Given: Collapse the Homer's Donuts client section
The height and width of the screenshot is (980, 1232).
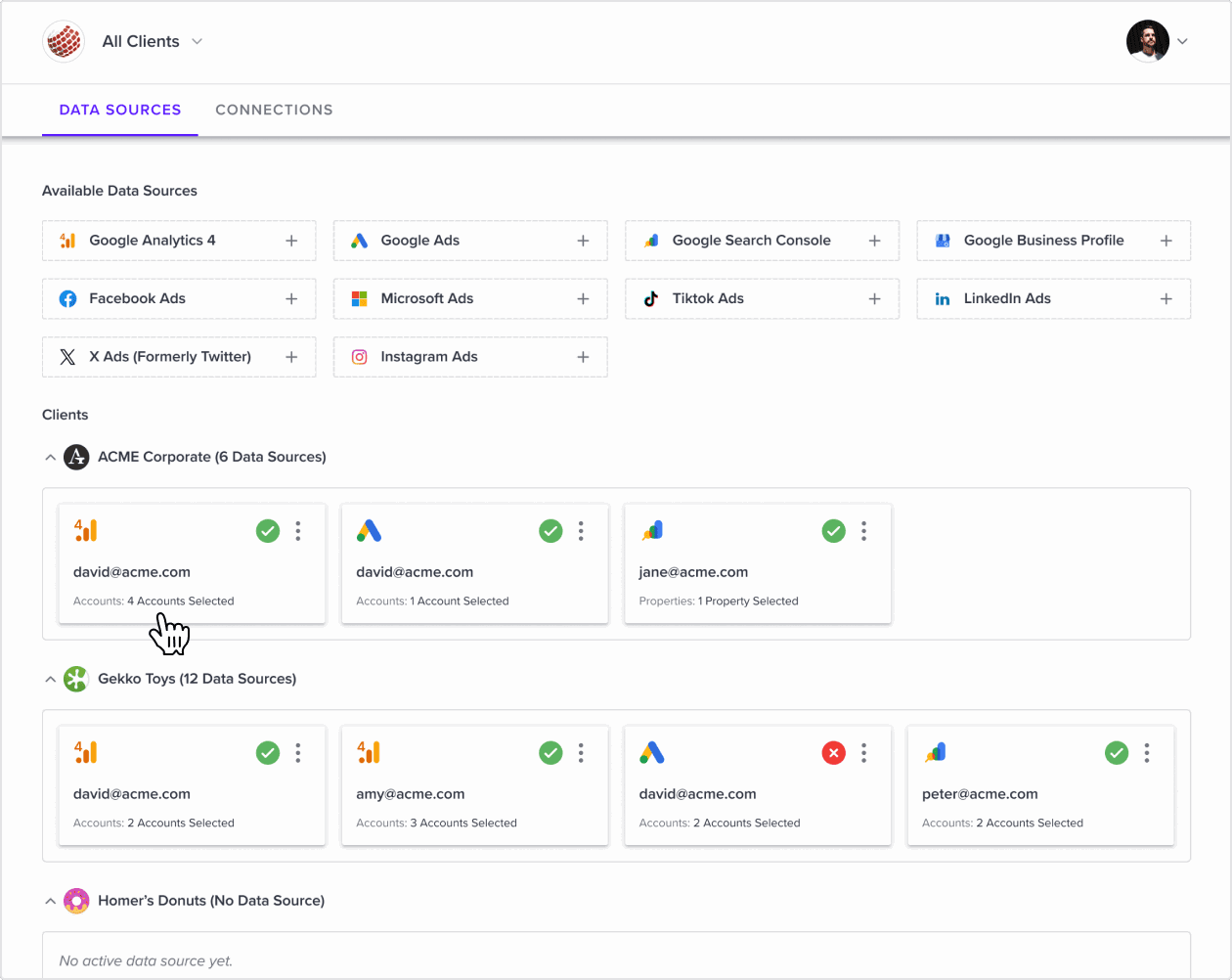Looking at the screenshot, I should click(50, 902).
